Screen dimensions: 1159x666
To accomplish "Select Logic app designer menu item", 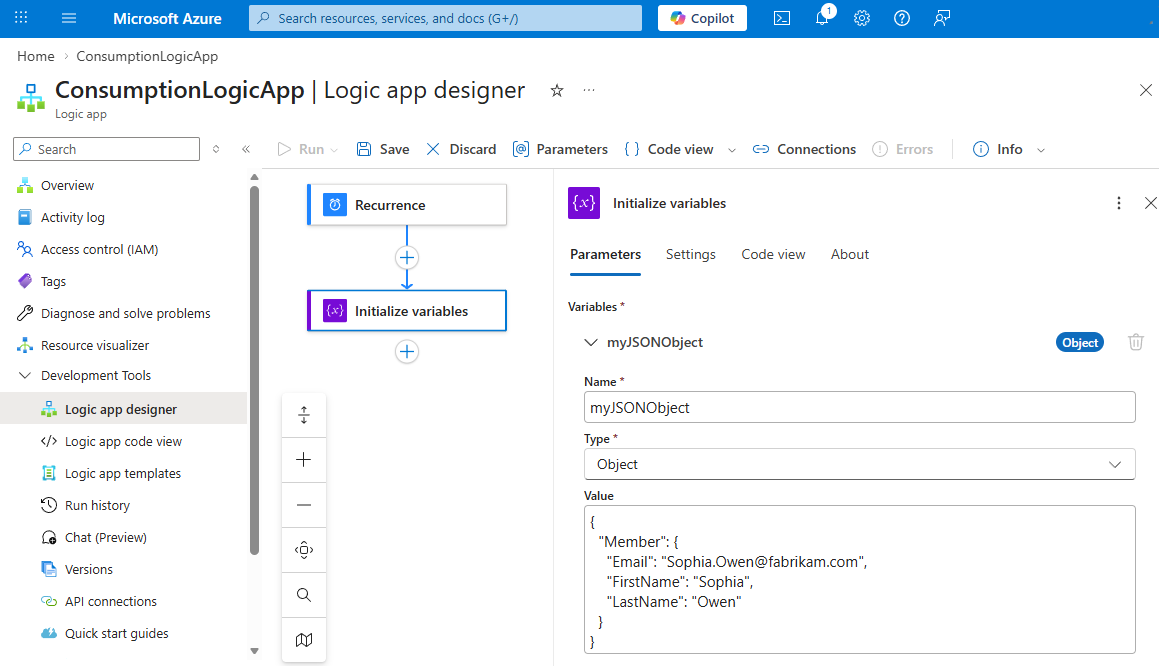I will [123, 409].
